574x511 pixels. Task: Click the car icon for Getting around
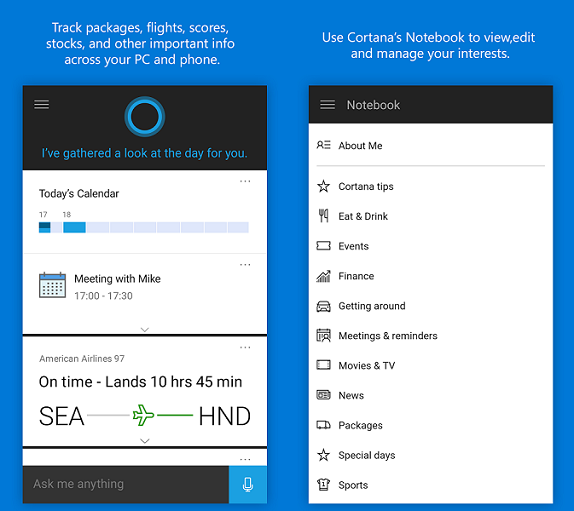323,306
